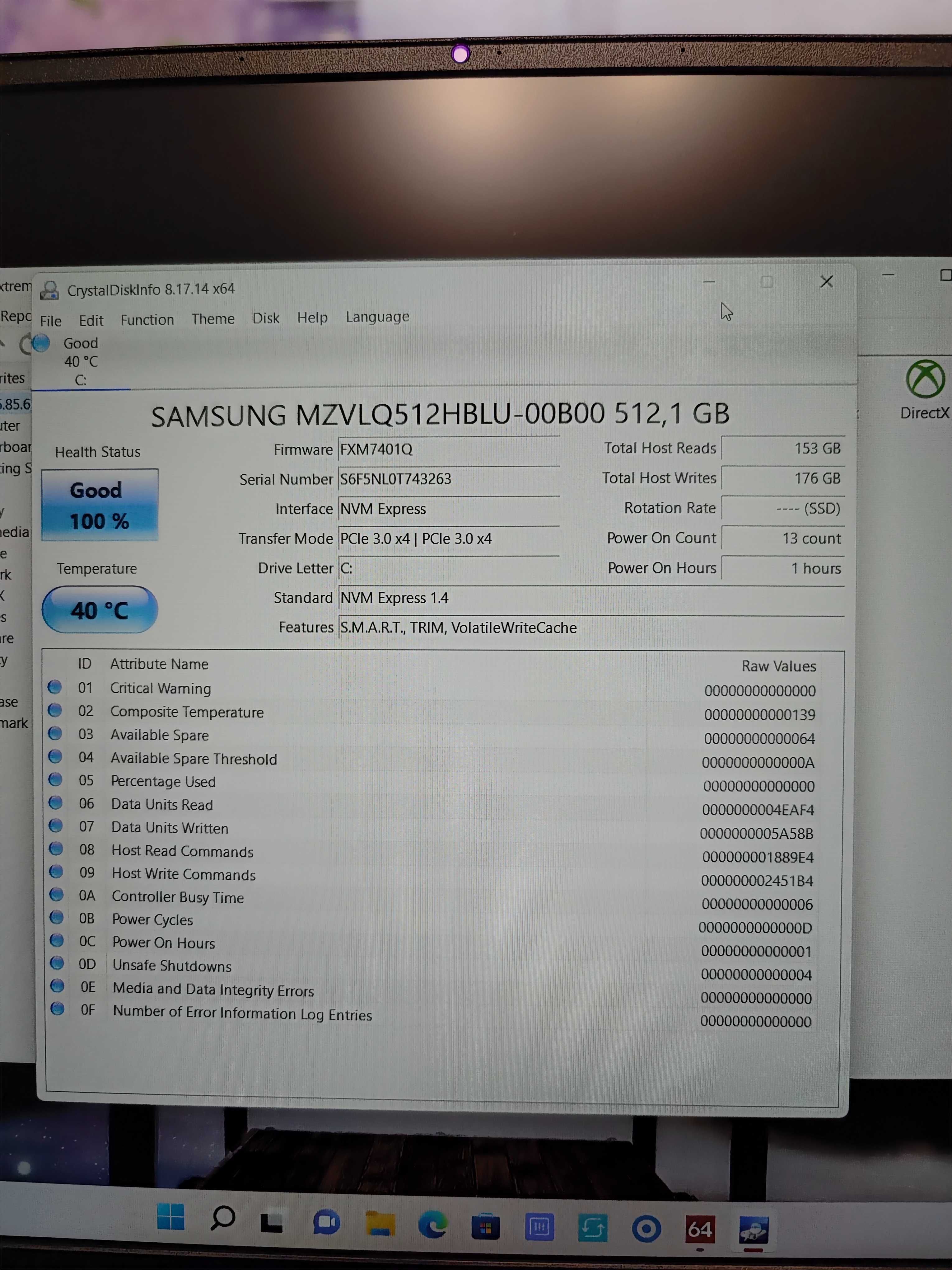Click the Drive Letter field
The image size is (952, 1270).
(449, 568)
